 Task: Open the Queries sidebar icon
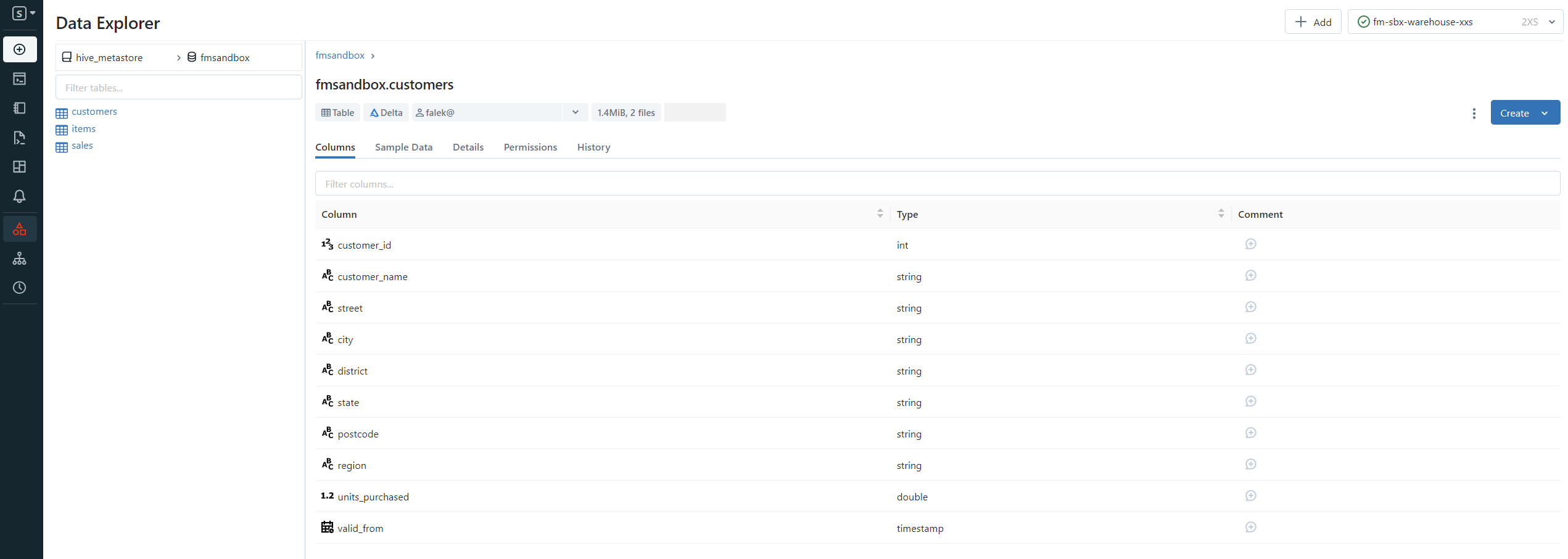click(x=20, y=108)
